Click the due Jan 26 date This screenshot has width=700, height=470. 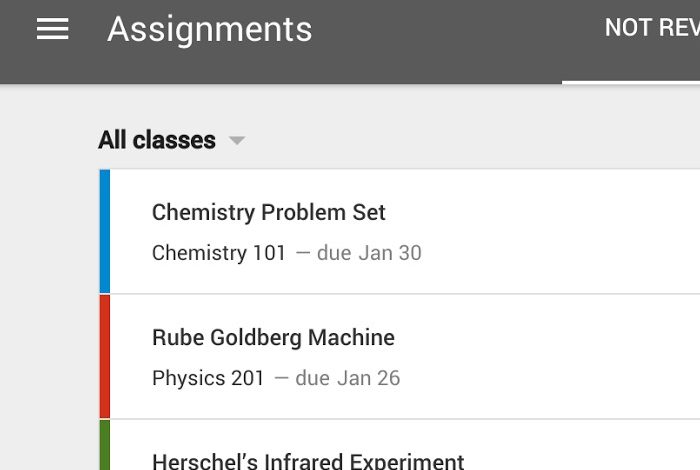click(348, 378)
